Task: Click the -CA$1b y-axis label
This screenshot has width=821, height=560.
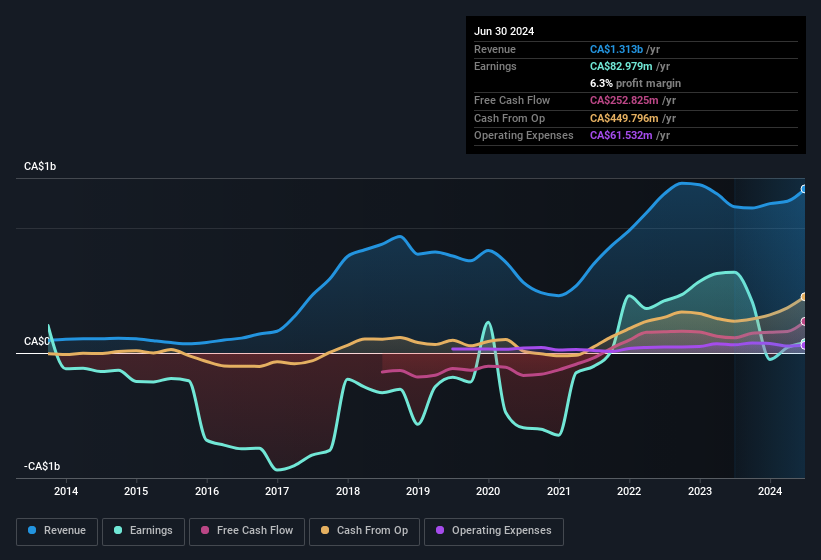Action: click(42, 466)
